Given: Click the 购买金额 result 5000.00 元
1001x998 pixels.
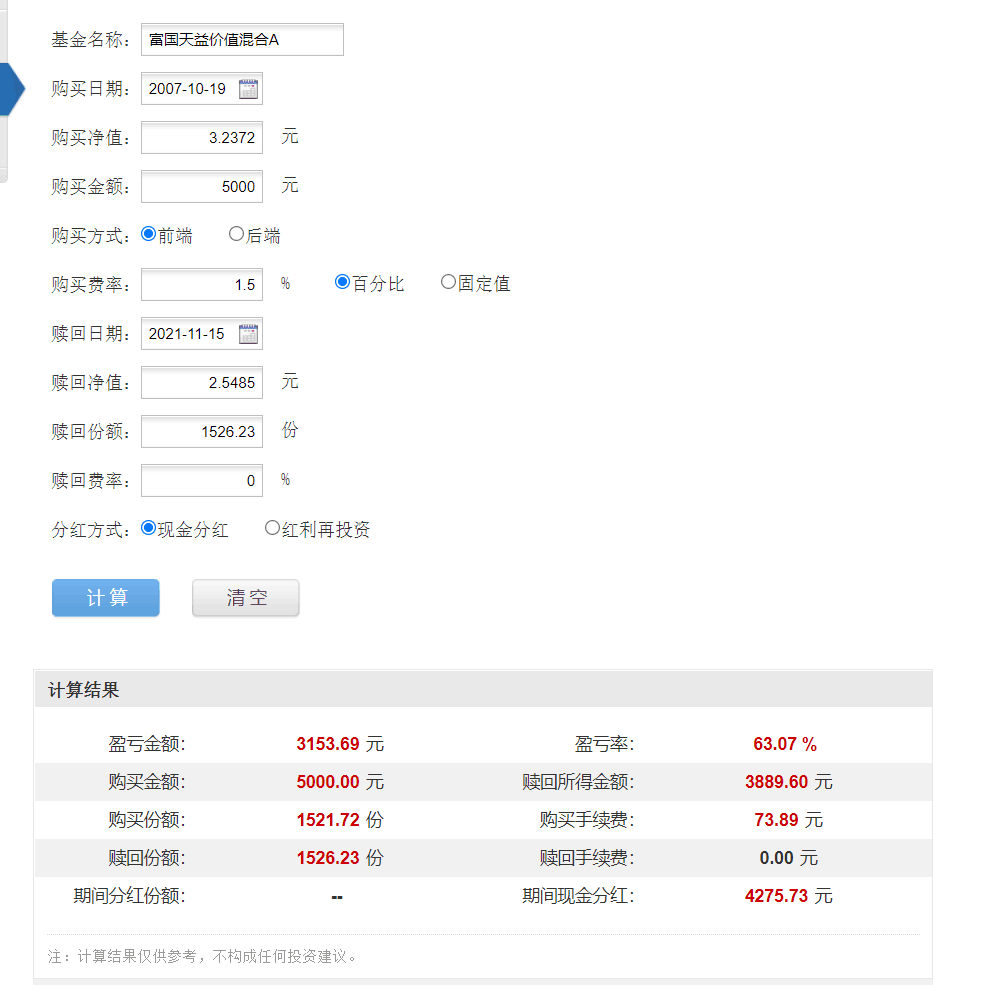Looking at the screenshot, I should (340, 782).
